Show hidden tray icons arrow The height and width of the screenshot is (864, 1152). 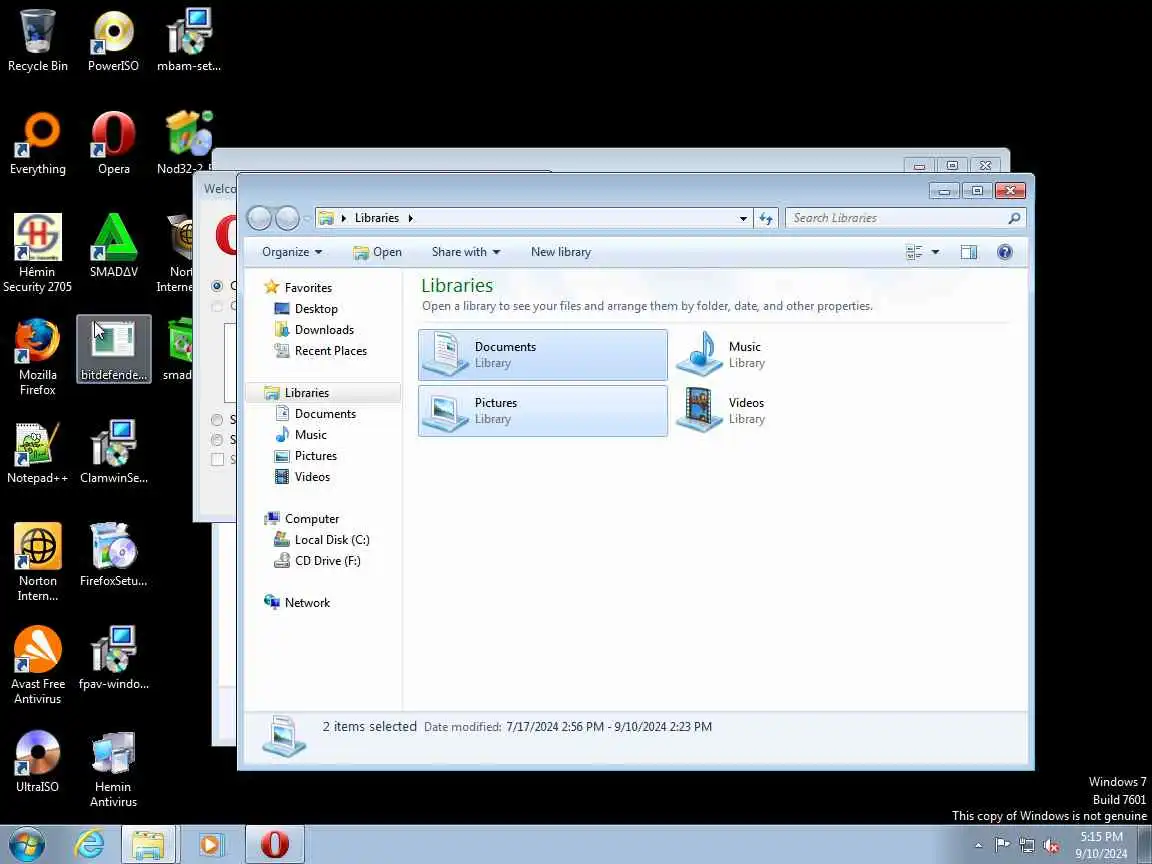pos(978,845)
